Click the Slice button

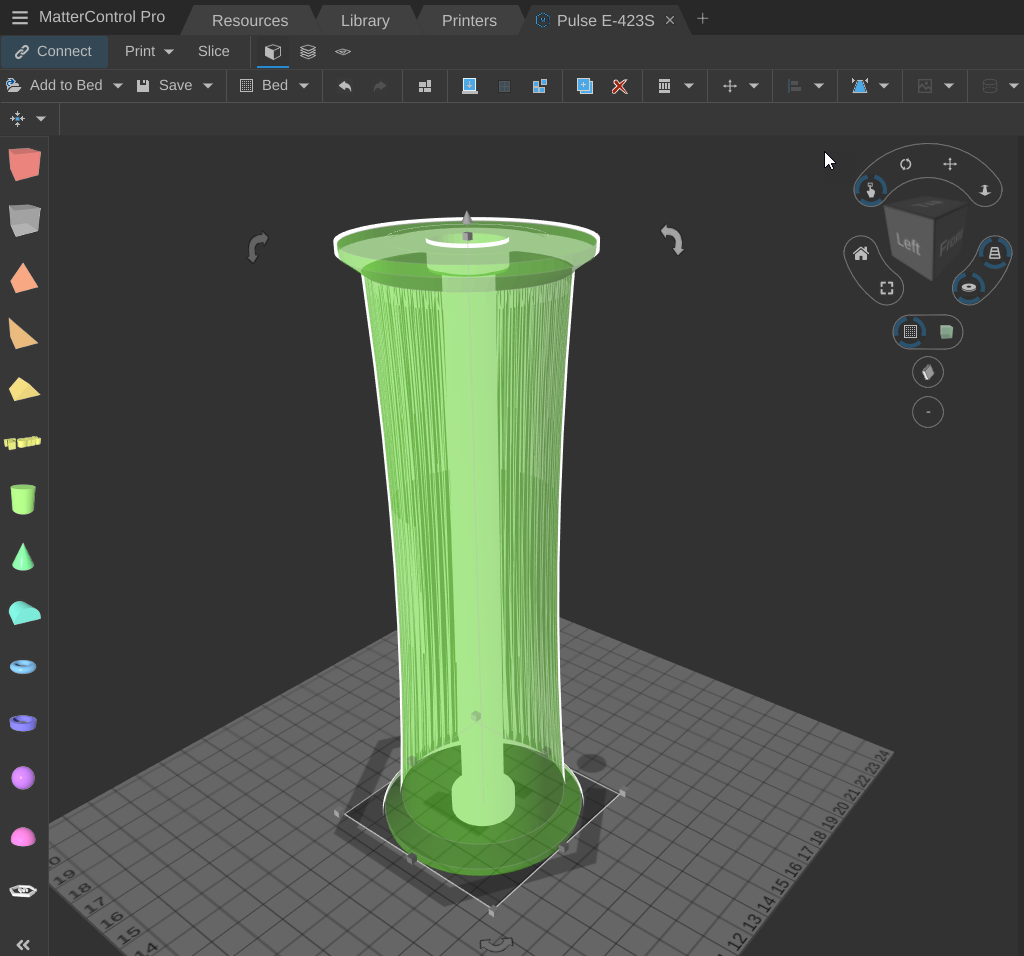click(x=214, y=52)
